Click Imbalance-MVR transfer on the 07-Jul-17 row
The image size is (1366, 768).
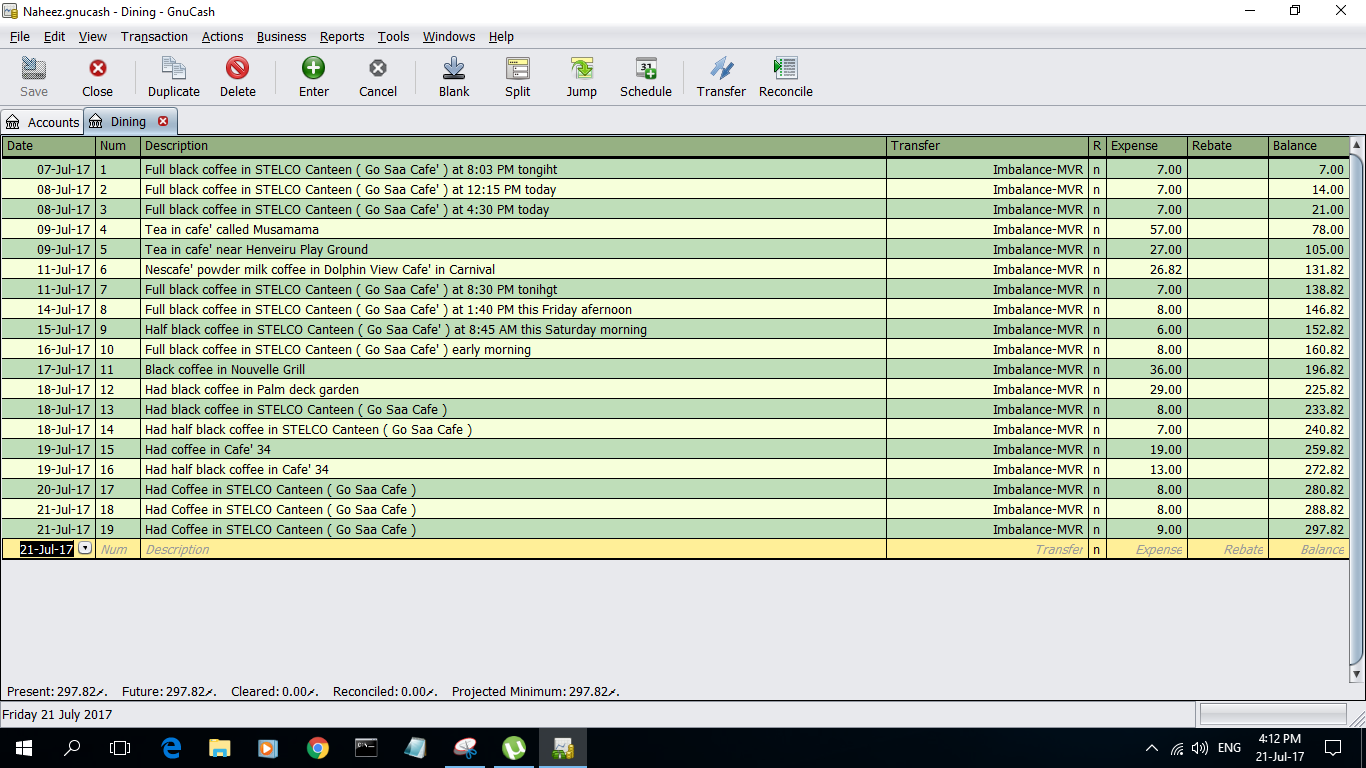coord(1038,169)
